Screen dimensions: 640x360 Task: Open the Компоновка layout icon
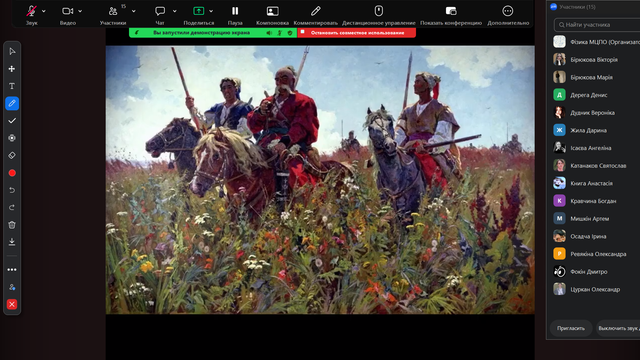coord(272,11)
